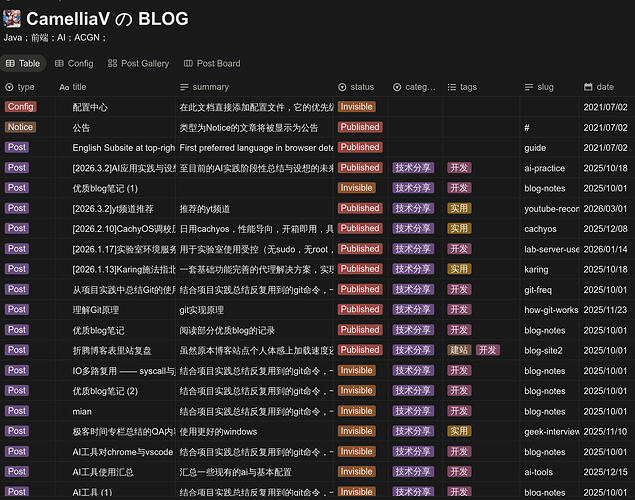Open the mian post title
Viewport: 635px width, 500px height.
click(x=82, y=411)
